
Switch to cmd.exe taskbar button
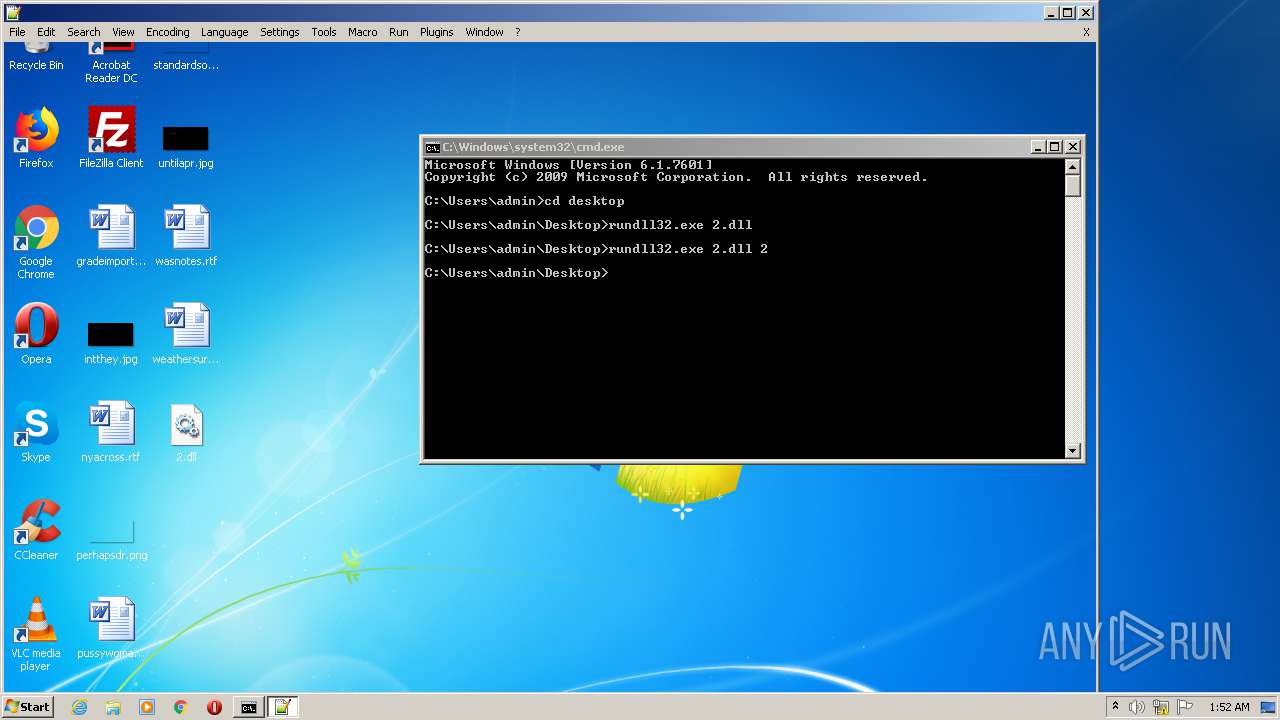coord(248,707)
